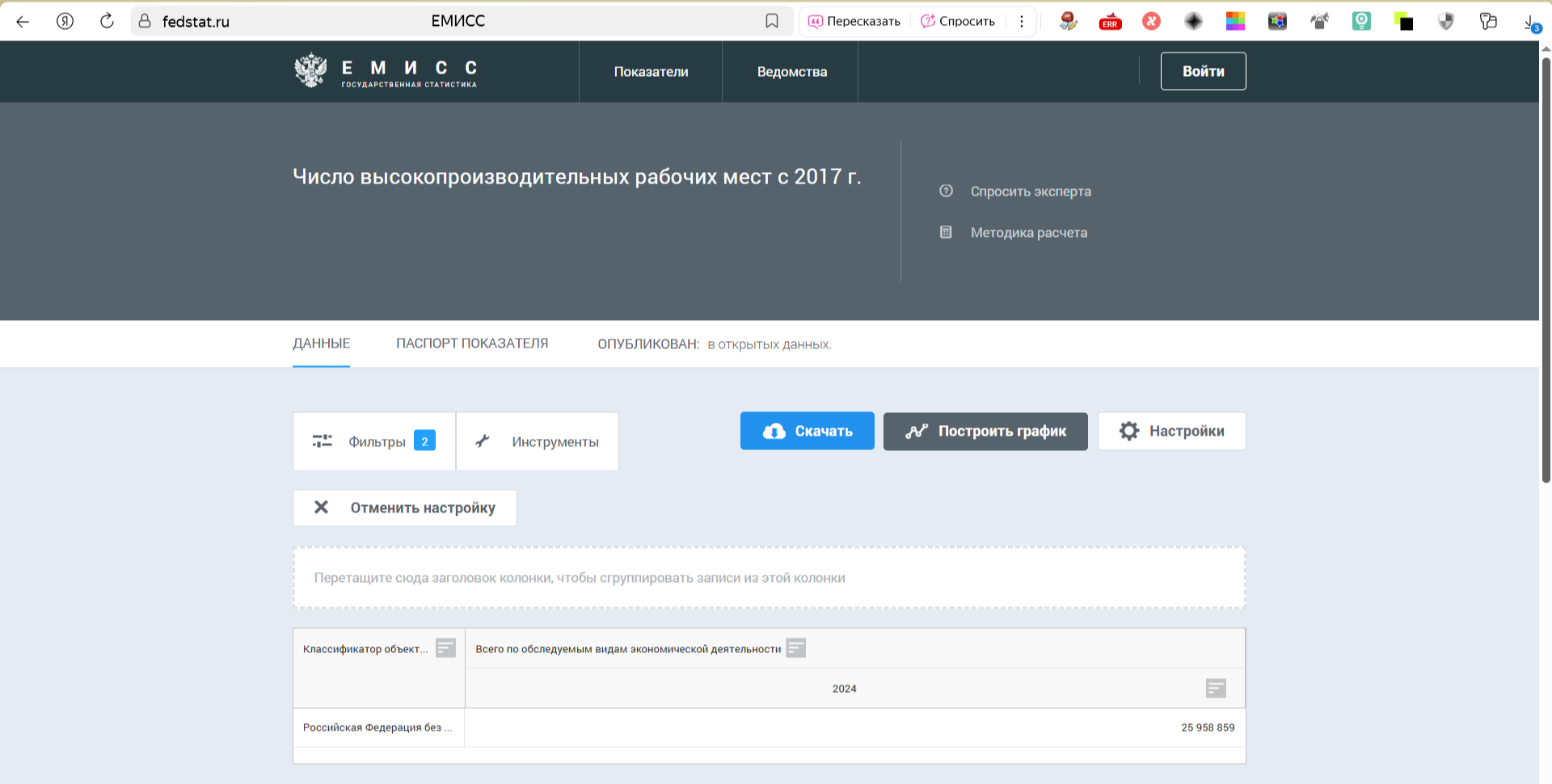Click the page vertical scrollbar
Viewport: 1552px width, 784px height.
point(1546,267)
